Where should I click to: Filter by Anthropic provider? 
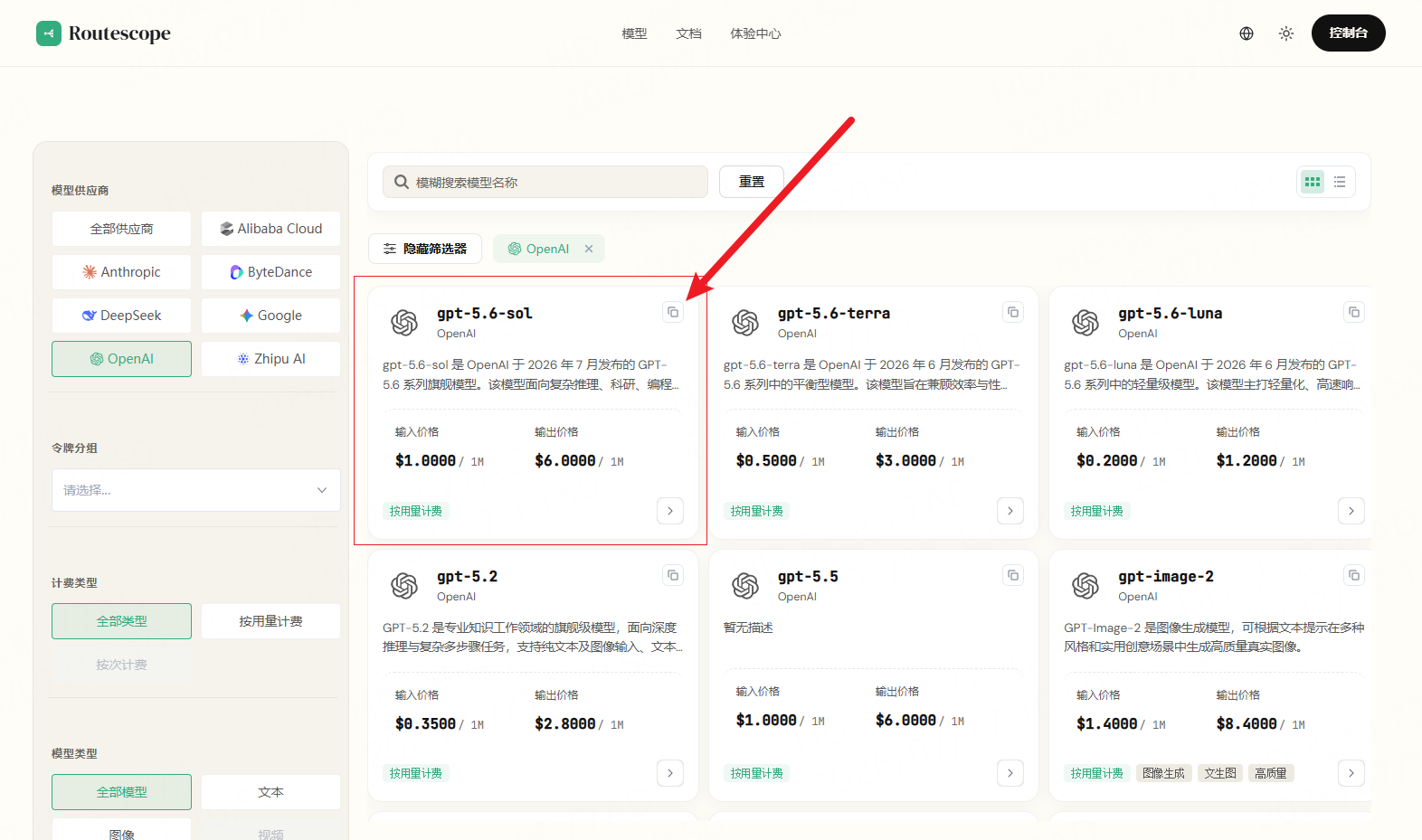(121, 272)
